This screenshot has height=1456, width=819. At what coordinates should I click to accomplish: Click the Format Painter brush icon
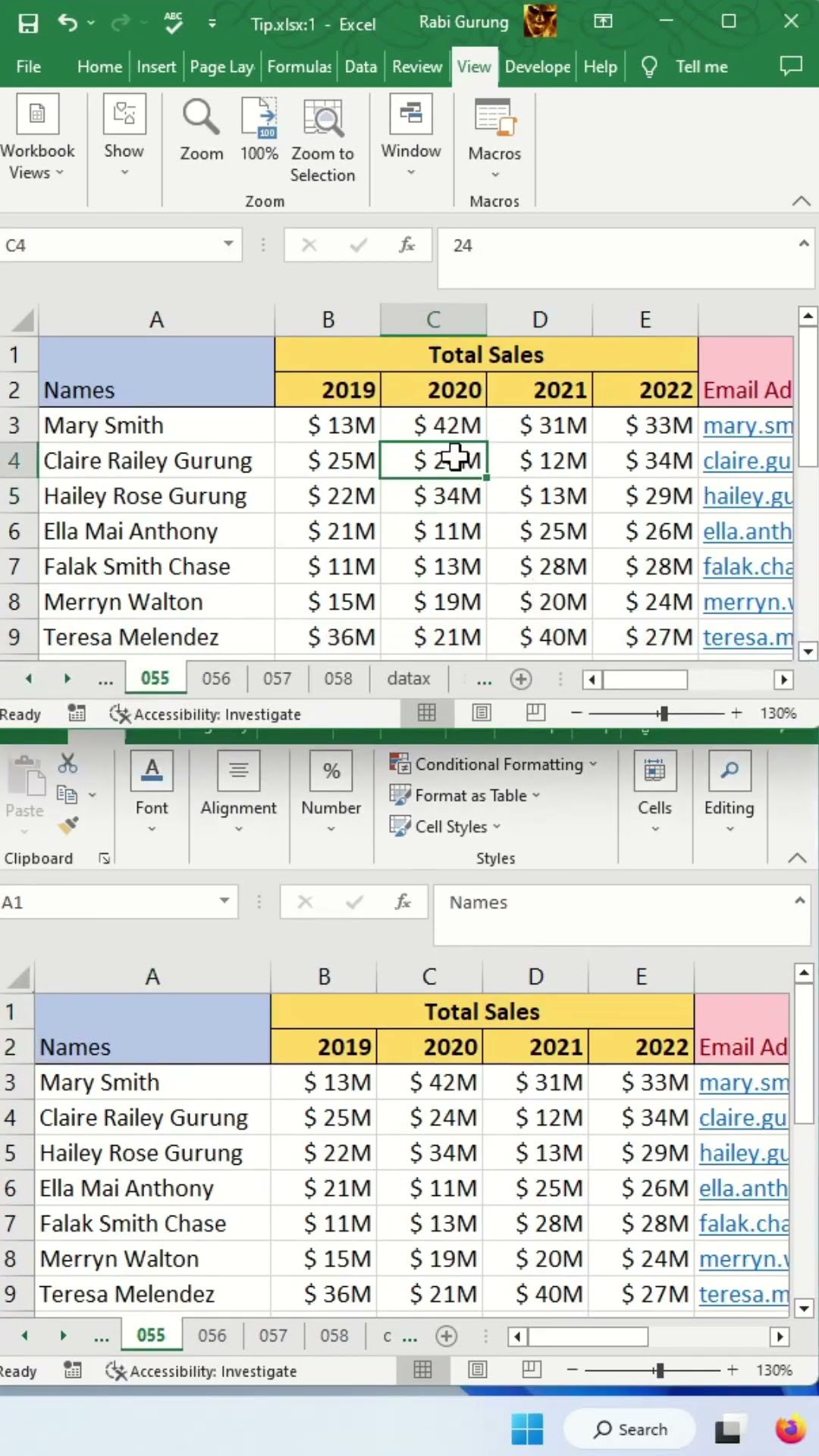pos(68,825)
